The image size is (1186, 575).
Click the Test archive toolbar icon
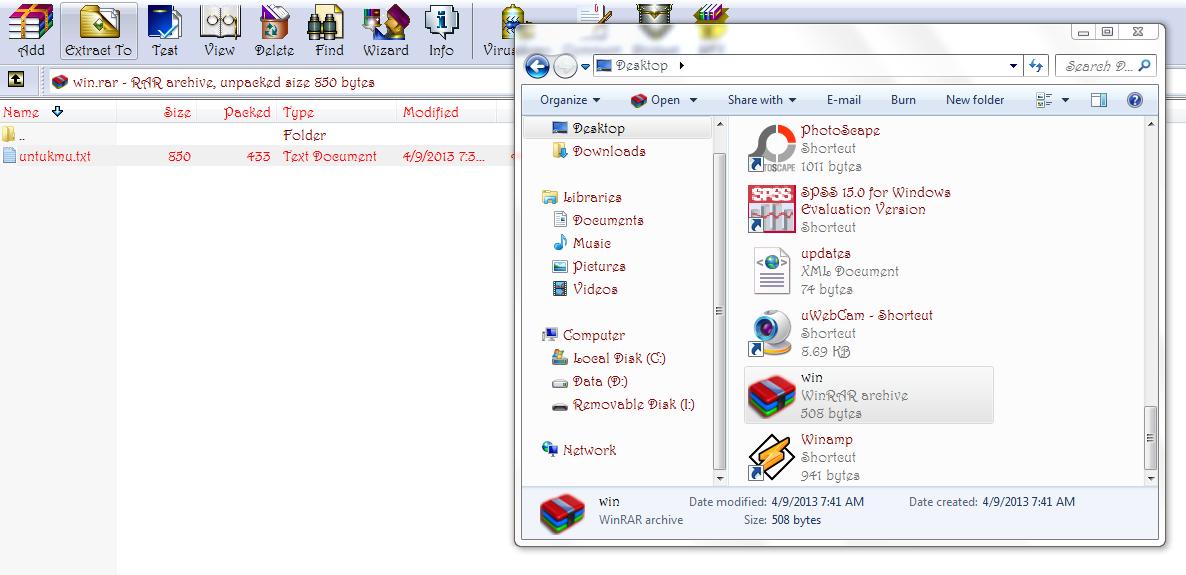tap(164, 31)
